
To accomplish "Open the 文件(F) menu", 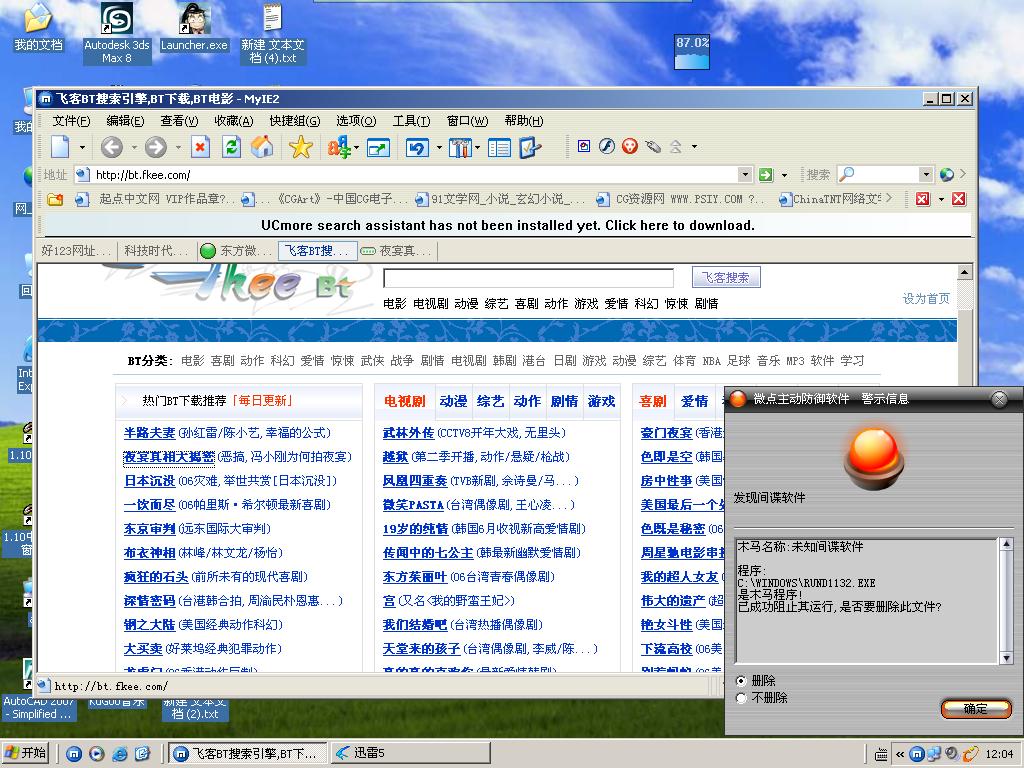I will pyautogui.click(x=71, y=121).
